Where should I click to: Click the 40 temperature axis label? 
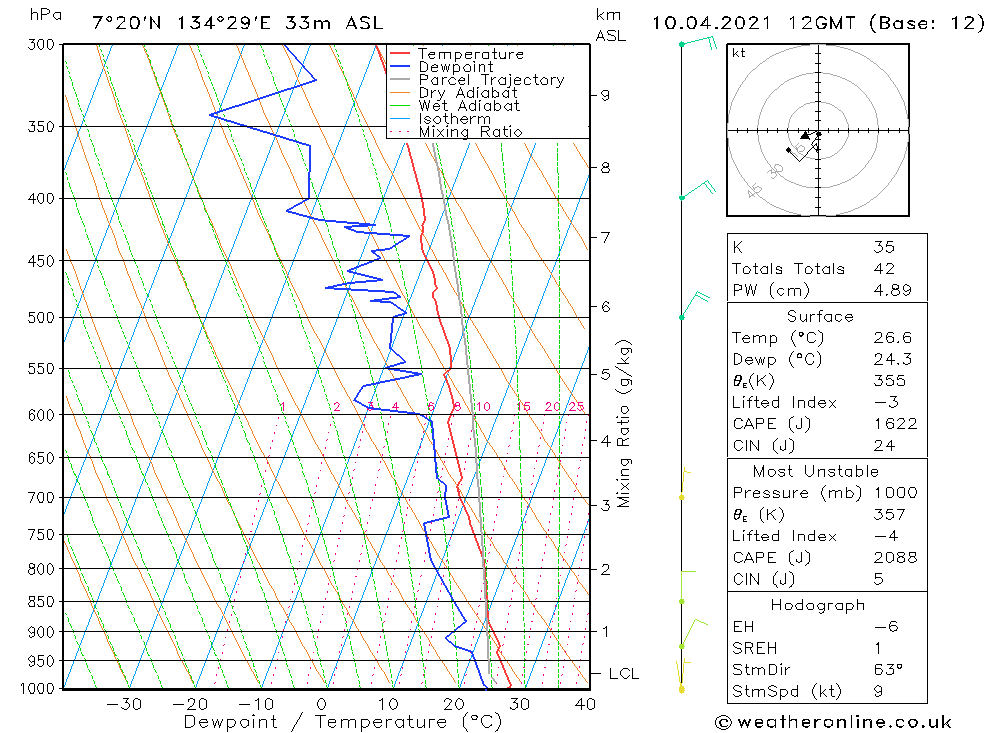click(585, 704)
